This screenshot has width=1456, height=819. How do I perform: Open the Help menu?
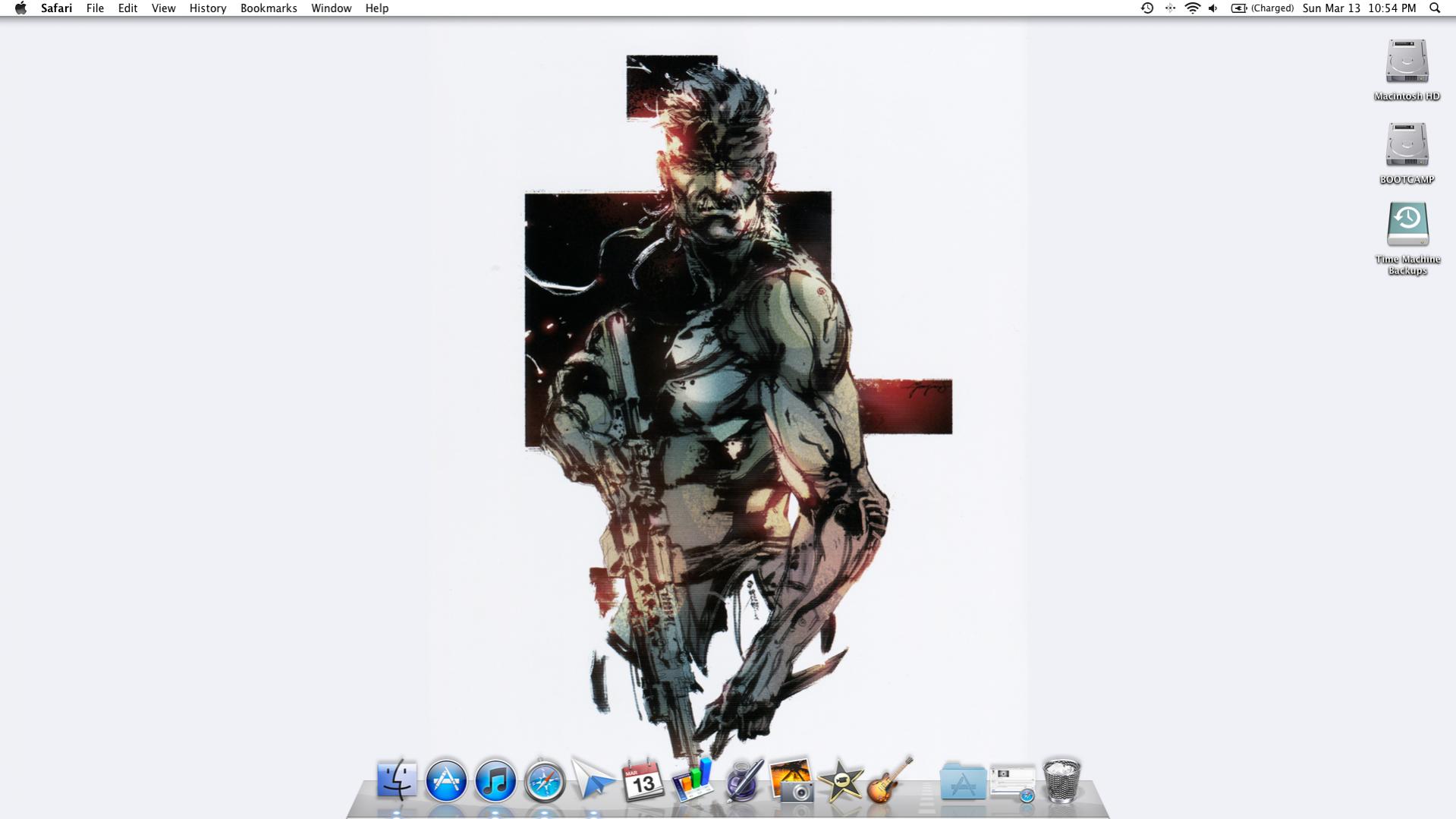pos(376,8)
